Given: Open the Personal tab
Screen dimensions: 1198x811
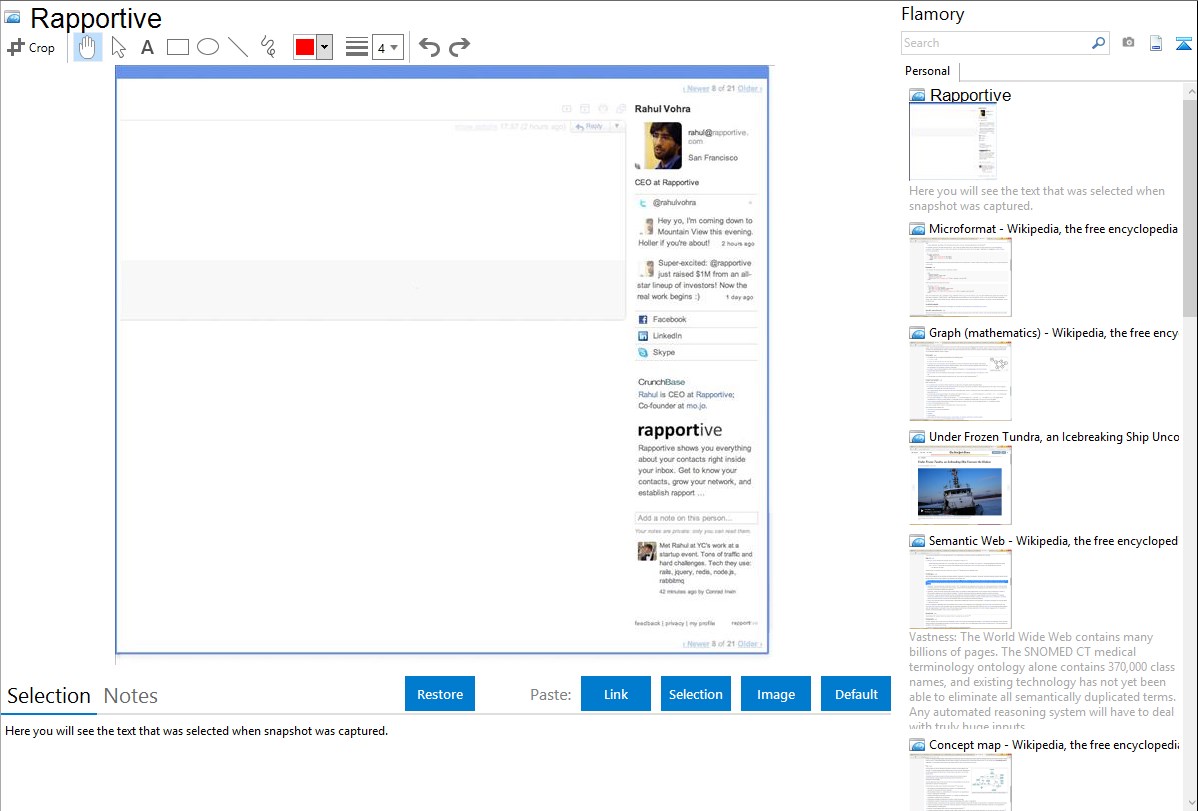Looking at the screenshot, I should [928, 71].
